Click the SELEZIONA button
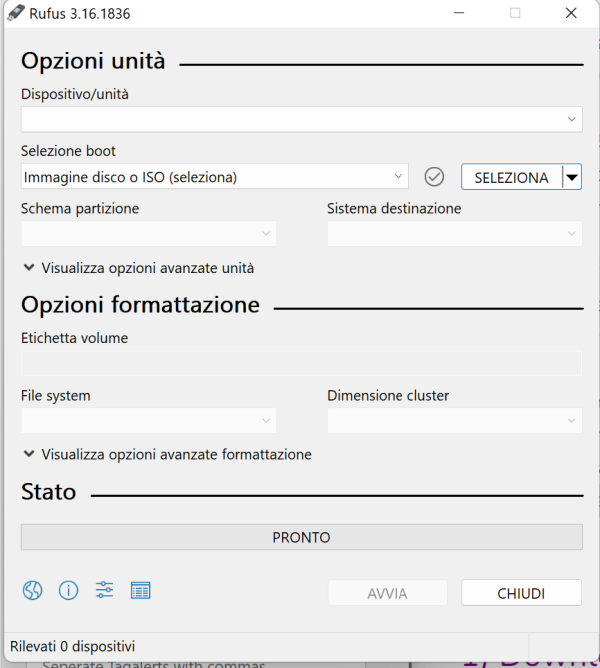 click(511, 177)
